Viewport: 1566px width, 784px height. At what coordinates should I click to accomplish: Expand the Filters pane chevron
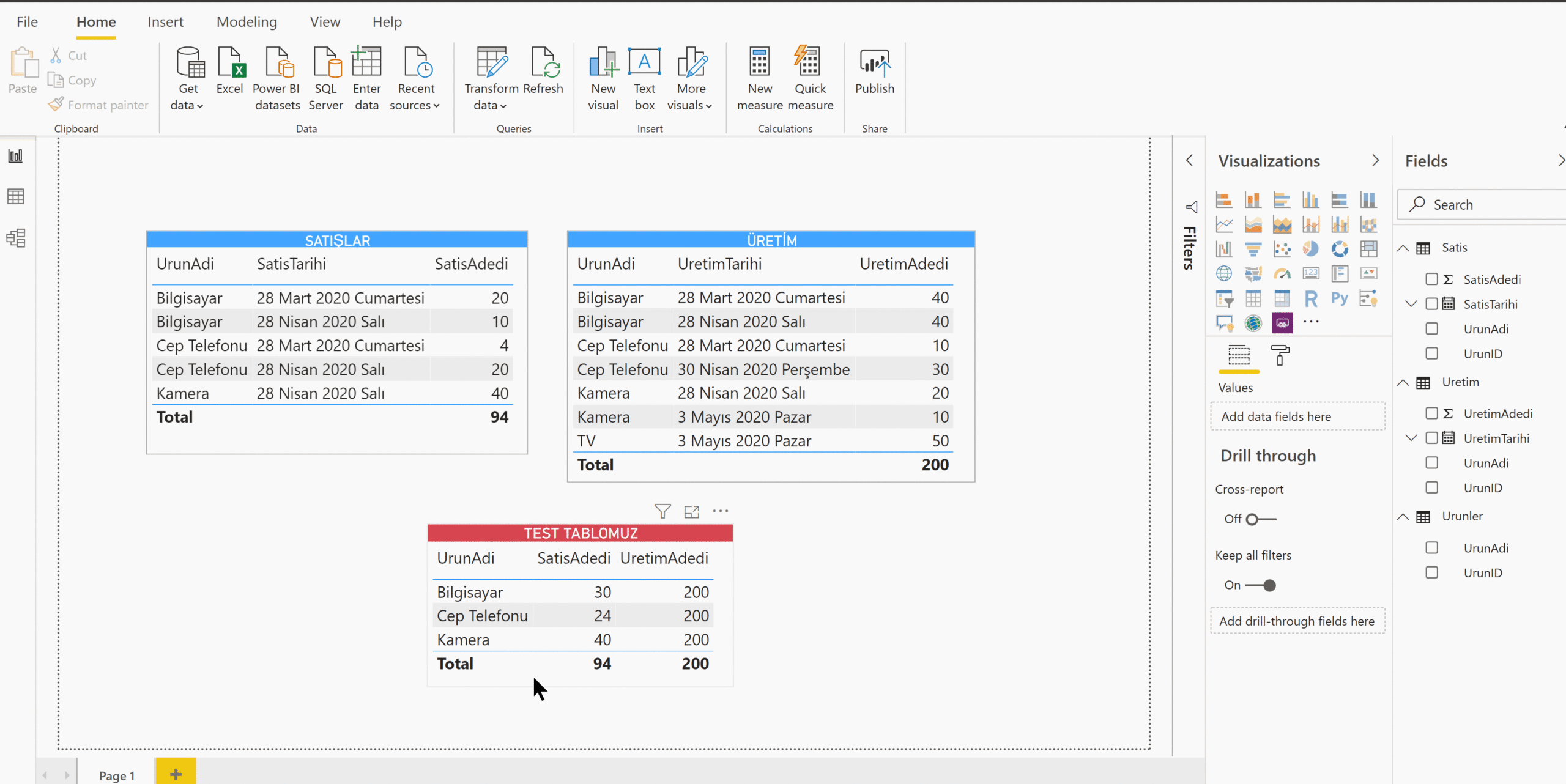tap(1189, 160)
